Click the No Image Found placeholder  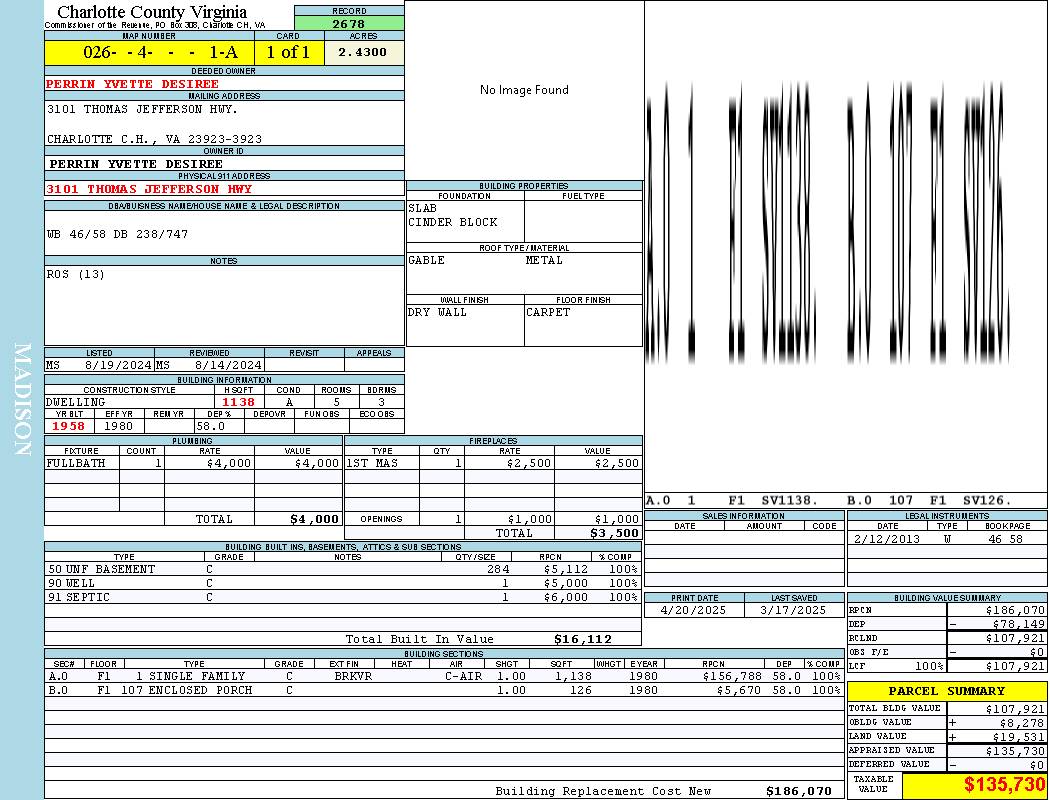[x=524, y=90]
